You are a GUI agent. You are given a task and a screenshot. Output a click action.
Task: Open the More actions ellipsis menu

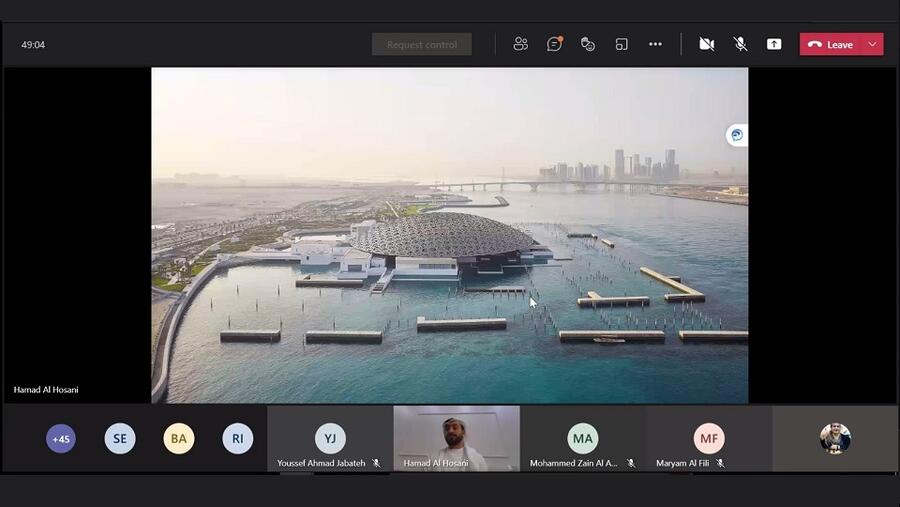click(x=655, y=44)
